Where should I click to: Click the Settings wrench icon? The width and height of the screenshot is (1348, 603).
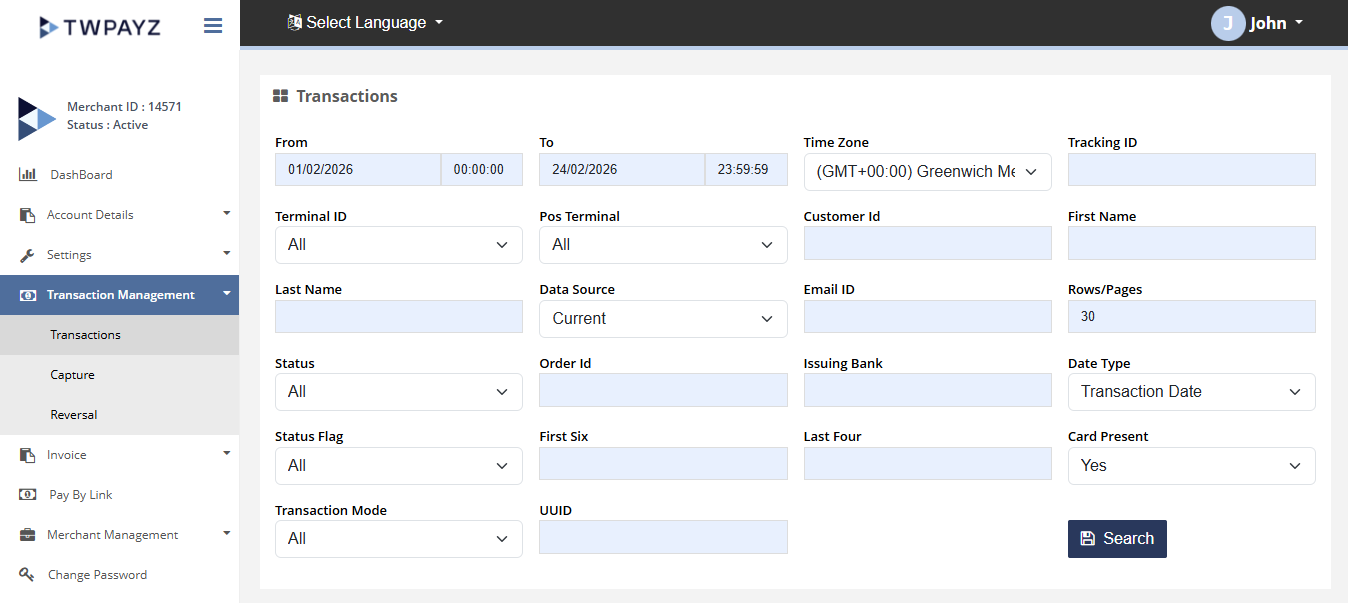point(28,255)
